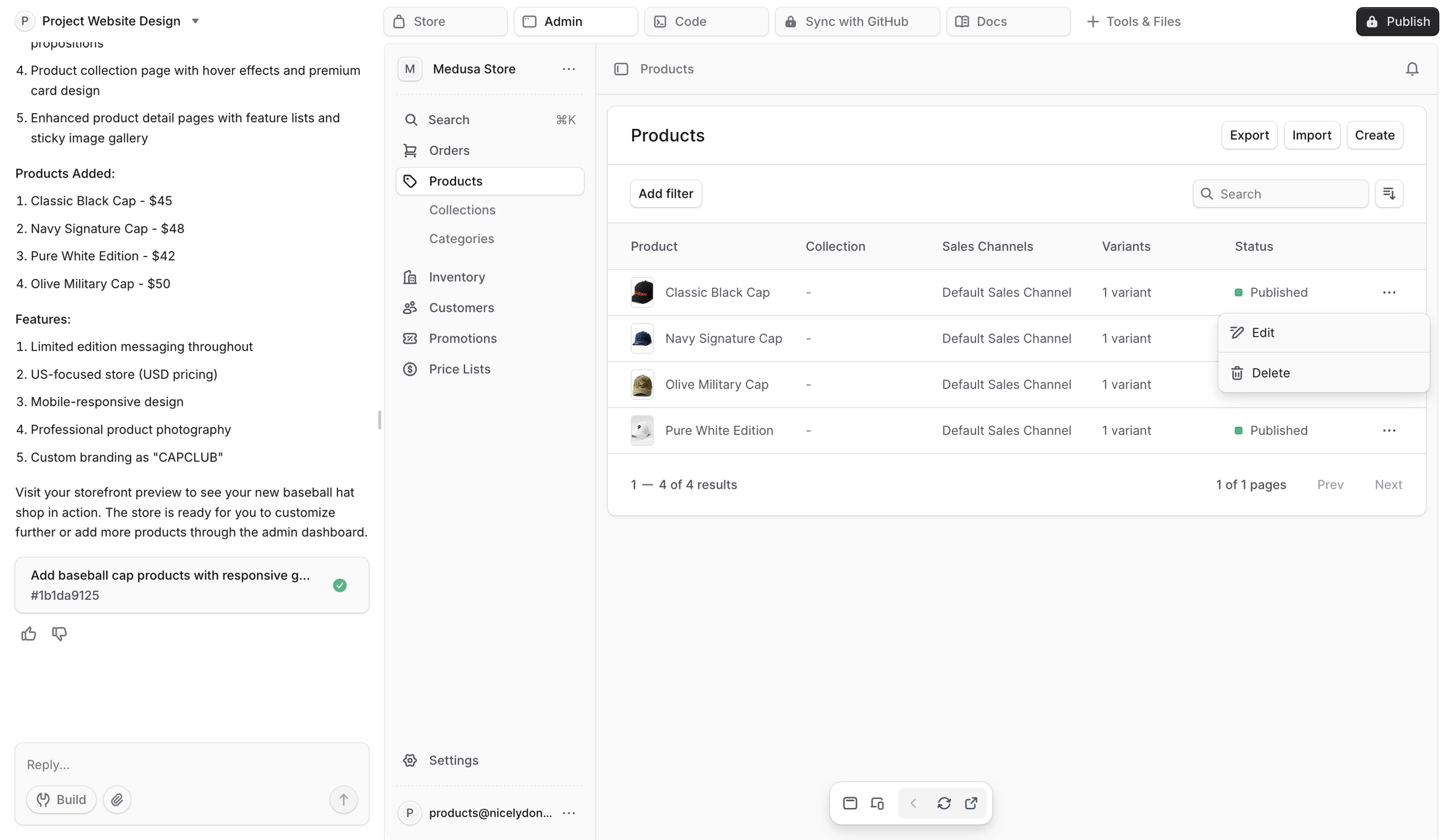Go to Price Lists in the sidebar

489,369
